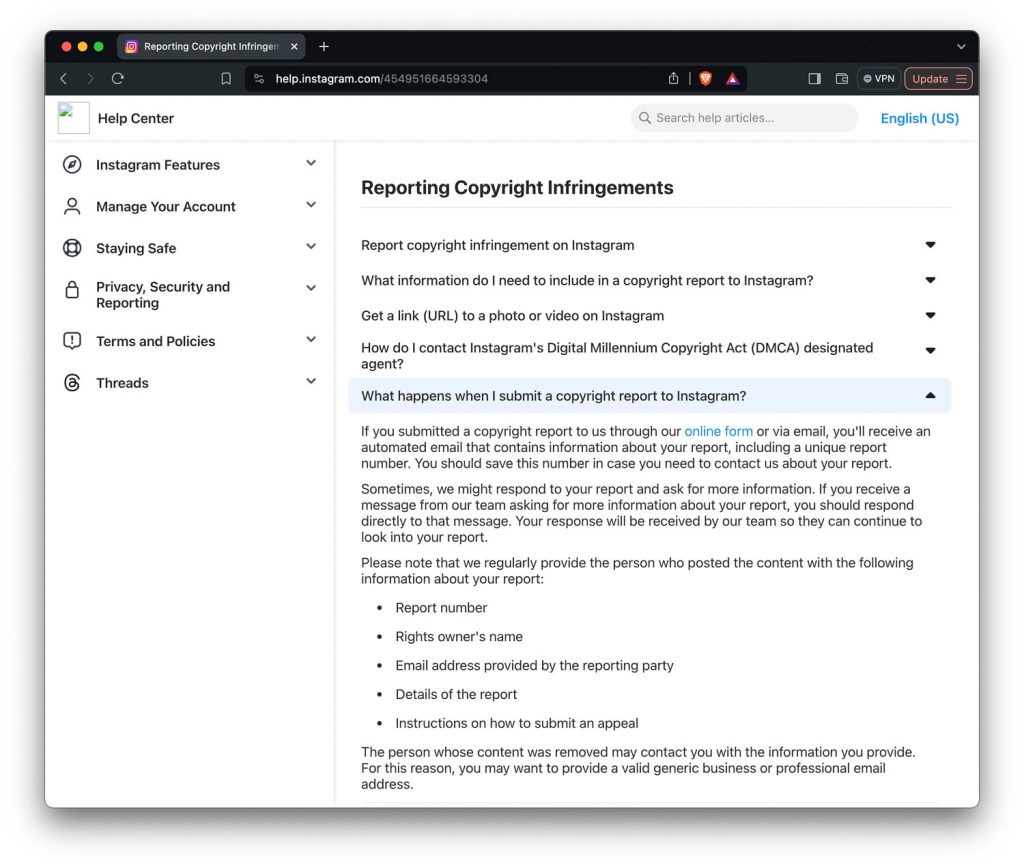Click the English (US) language link
This screenshot has height=867, width=1024.
(x=919, y=118)
